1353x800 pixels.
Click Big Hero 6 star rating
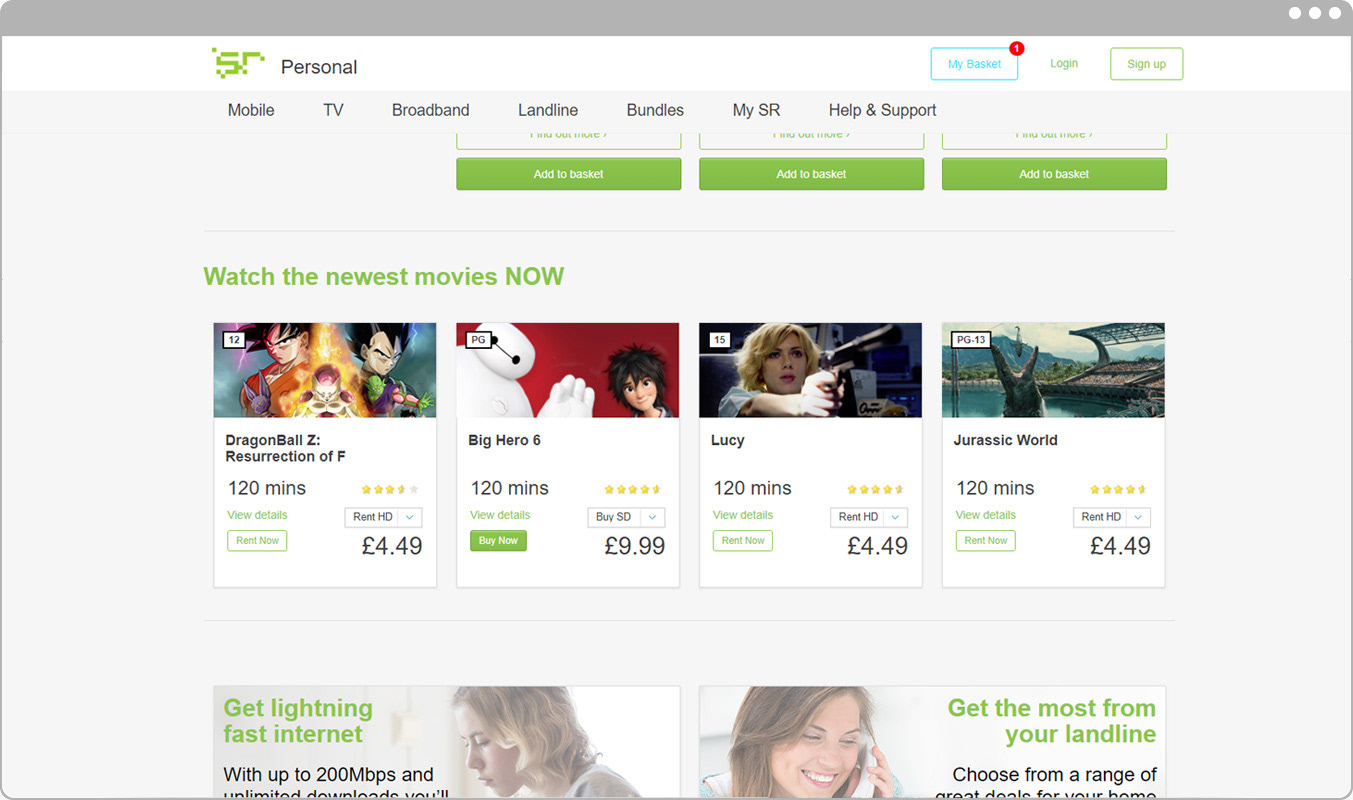pos(633,490)
